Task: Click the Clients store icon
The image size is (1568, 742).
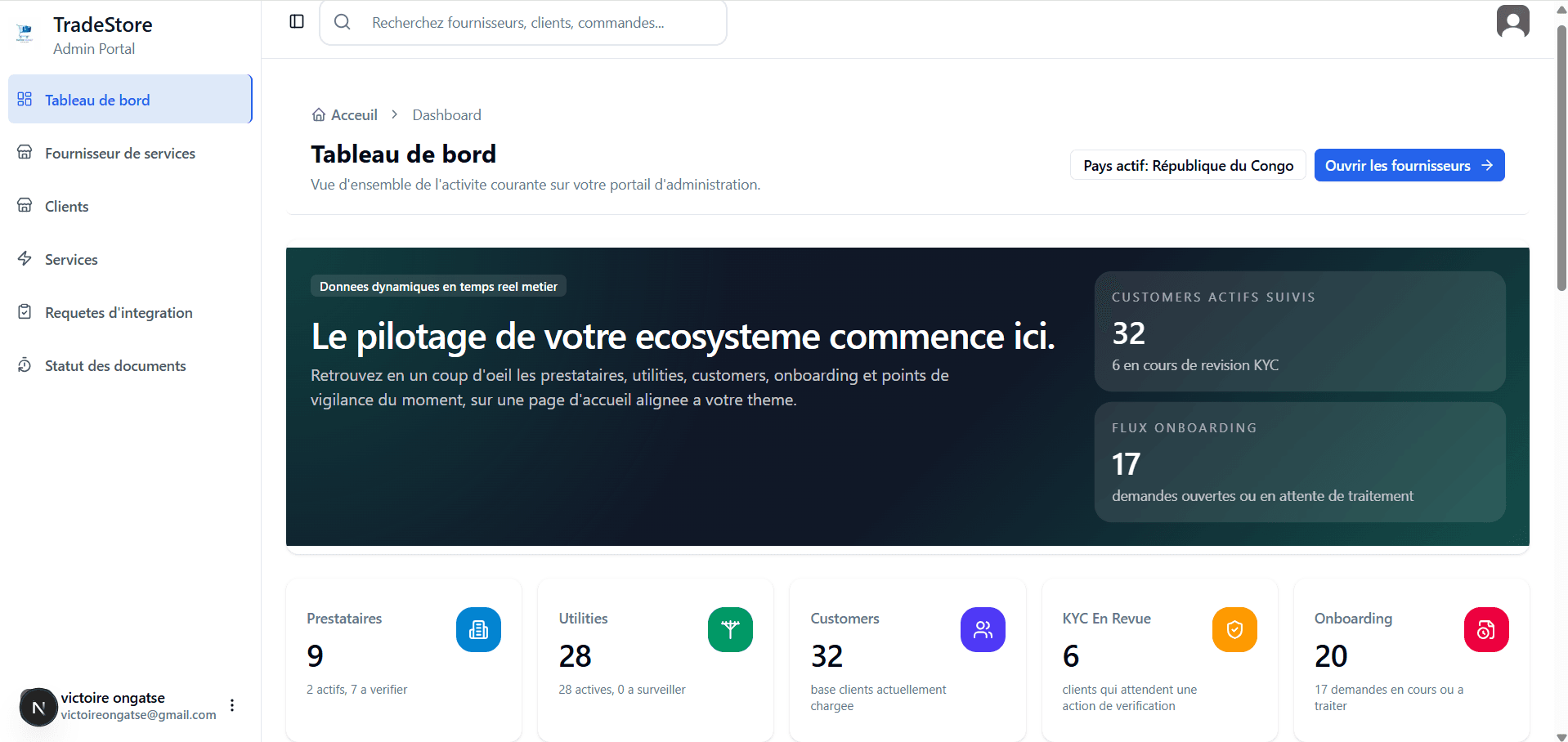Action: [x=25, y=205]
